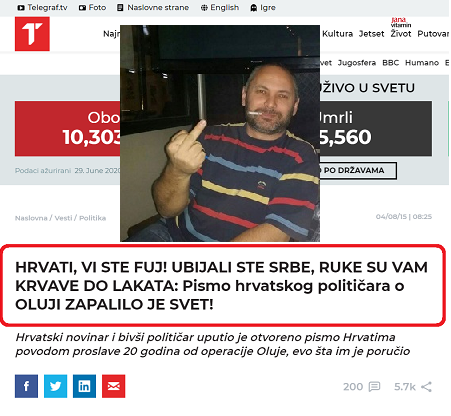Open Telegraf.tv video link
451x416 pixels.
coord(42,7)
